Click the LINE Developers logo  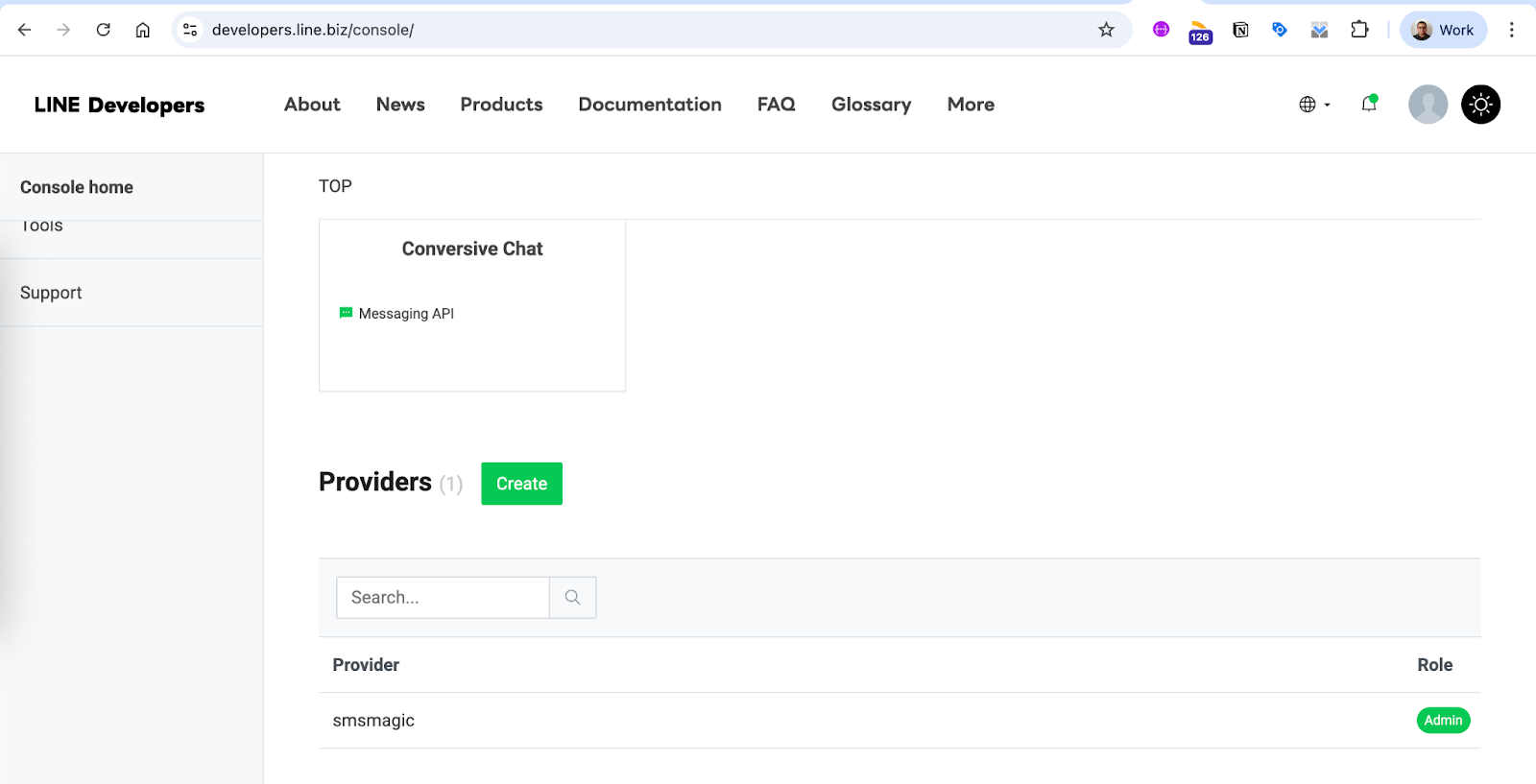119,105
